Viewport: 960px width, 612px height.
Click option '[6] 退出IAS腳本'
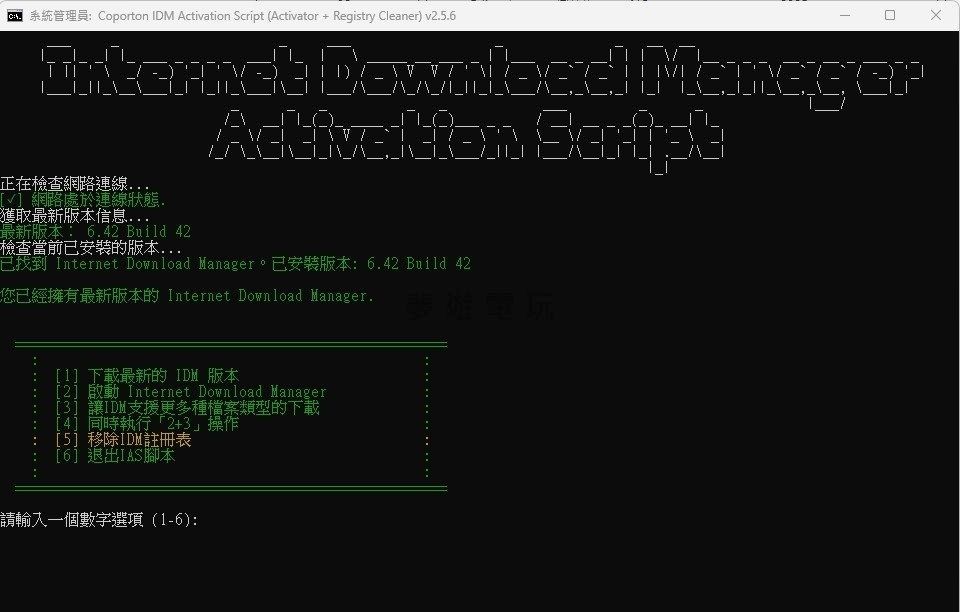click(114, 455)
